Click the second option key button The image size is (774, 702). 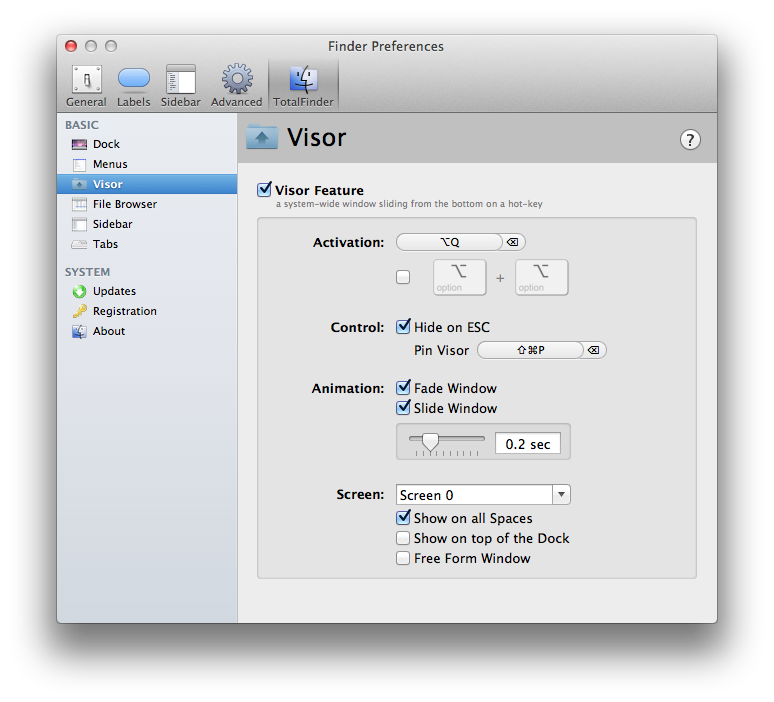coord(542,277)
